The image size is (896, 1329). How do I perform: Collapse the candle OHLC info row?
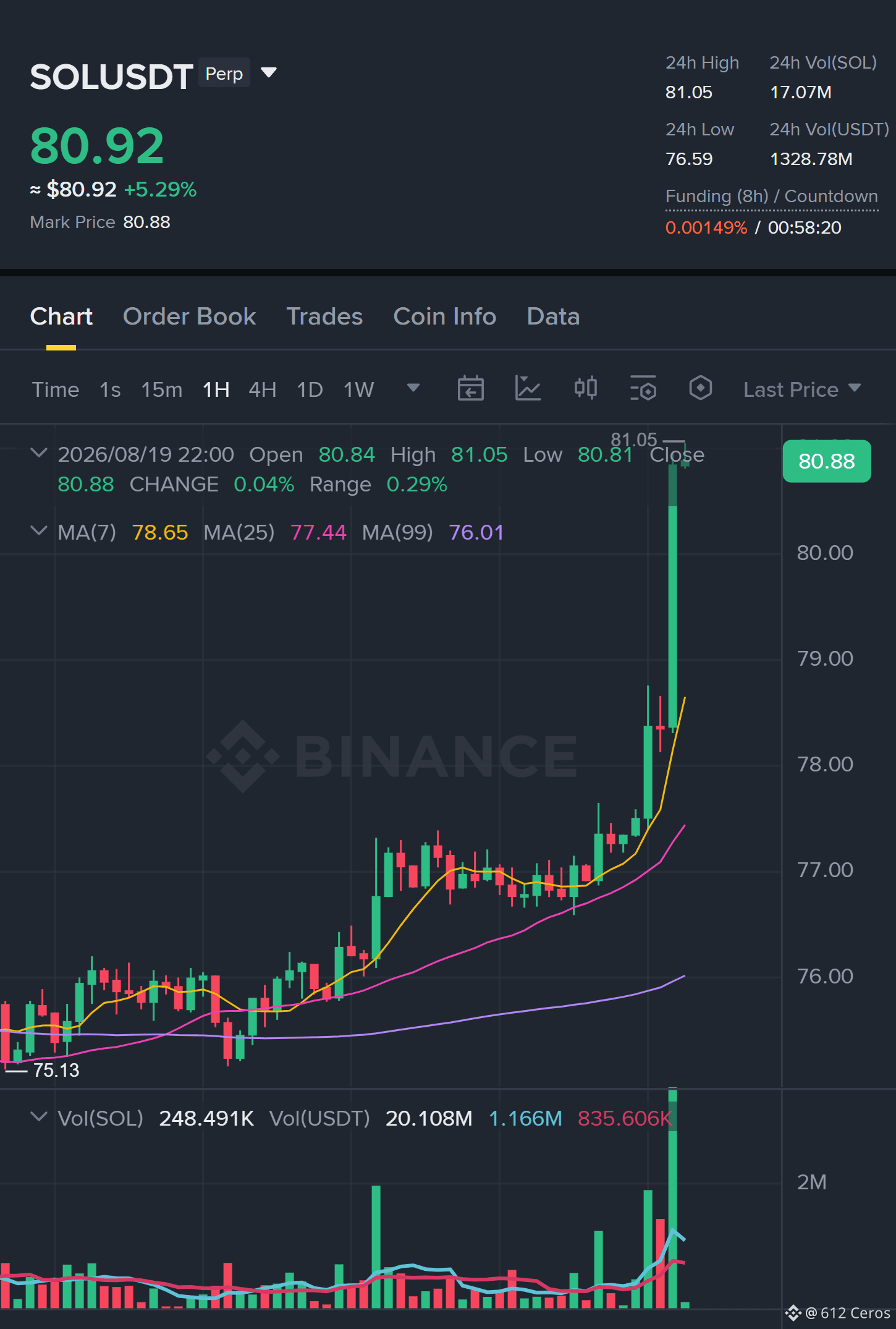[38, 453]
